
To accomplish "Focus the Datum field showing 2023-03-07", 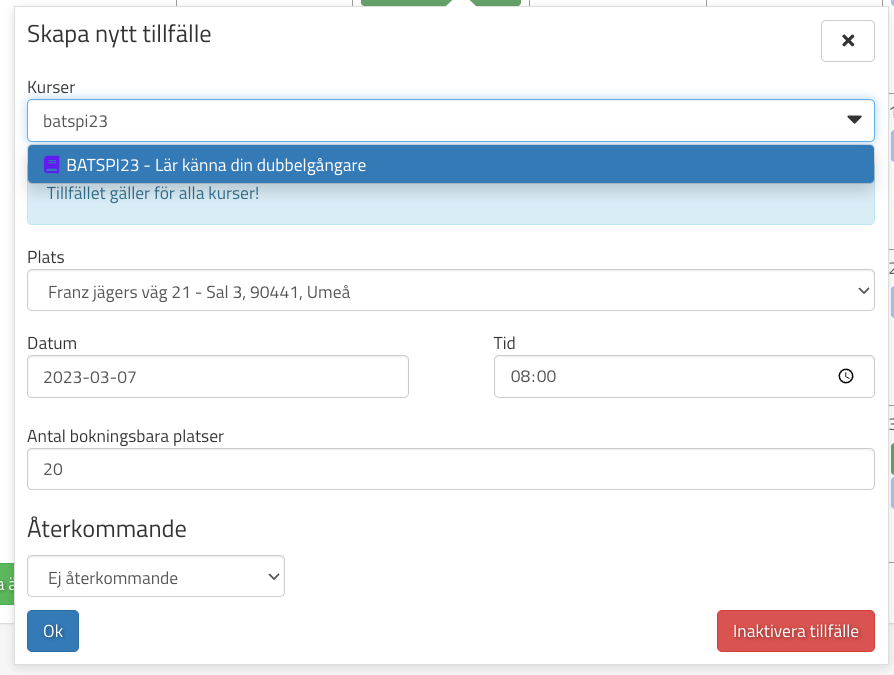I will (x=217, y=377).
